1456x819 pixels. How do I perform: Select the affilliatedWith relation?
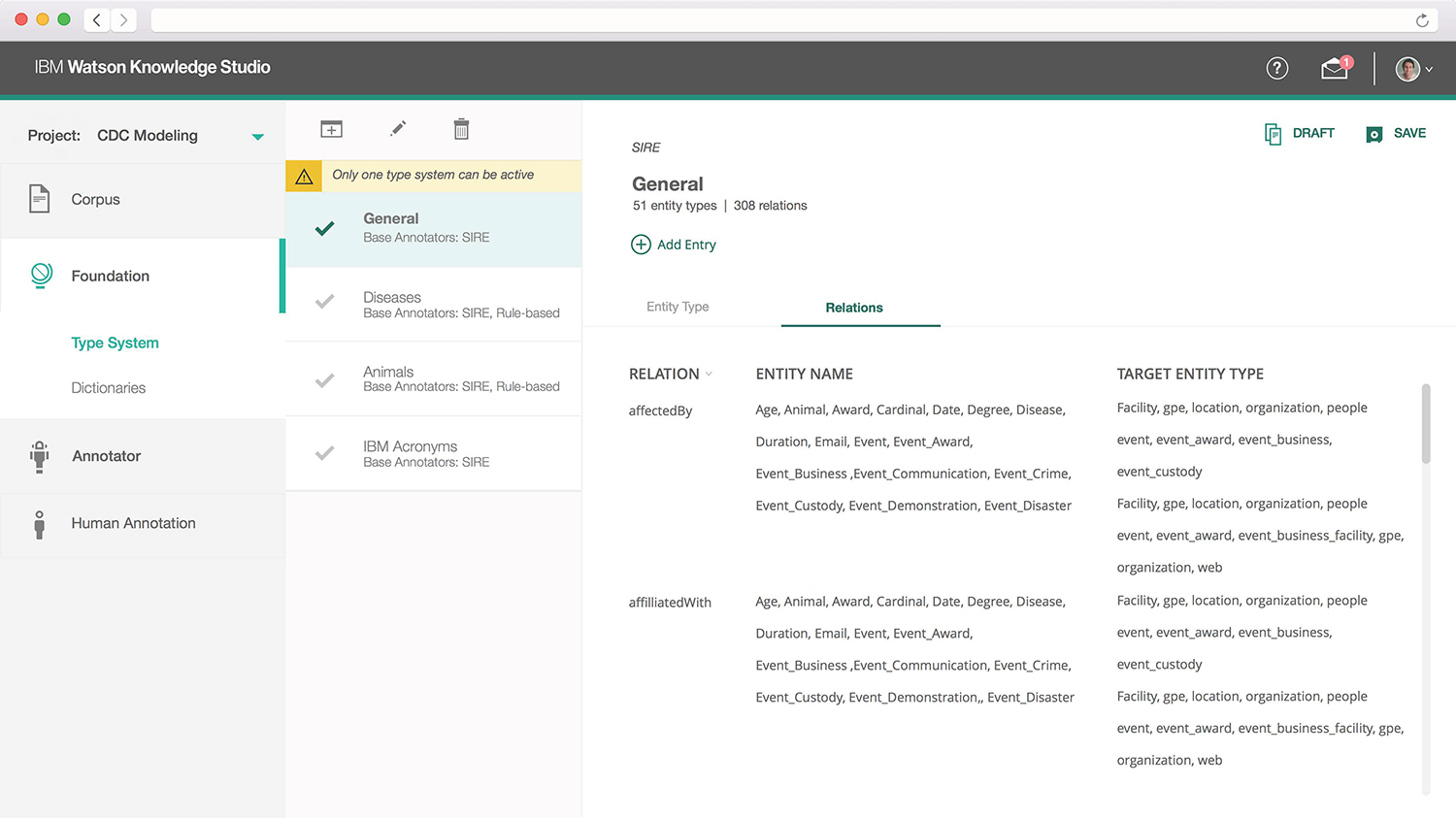tap(670, 603)
